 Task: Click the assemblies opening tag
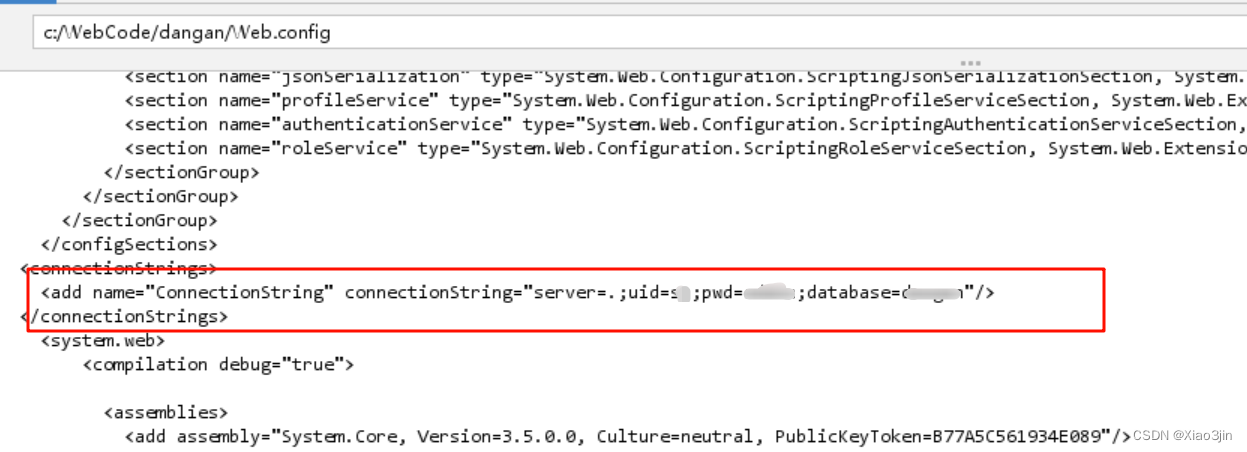[x=165, y=412]
